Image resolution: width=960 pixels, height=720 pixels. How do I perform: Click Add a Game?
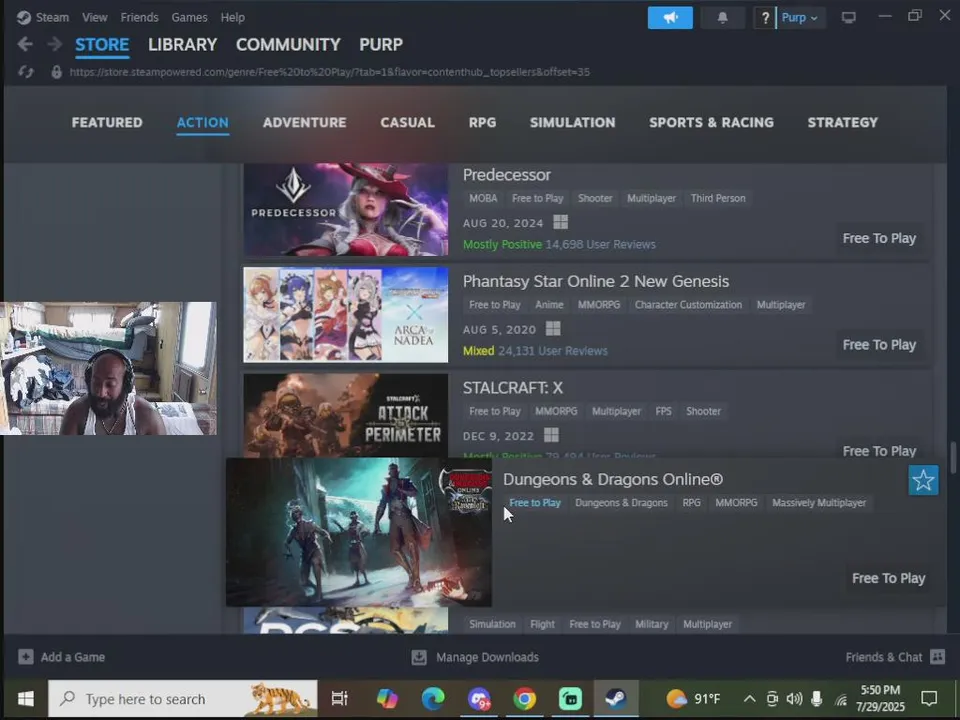61,657
